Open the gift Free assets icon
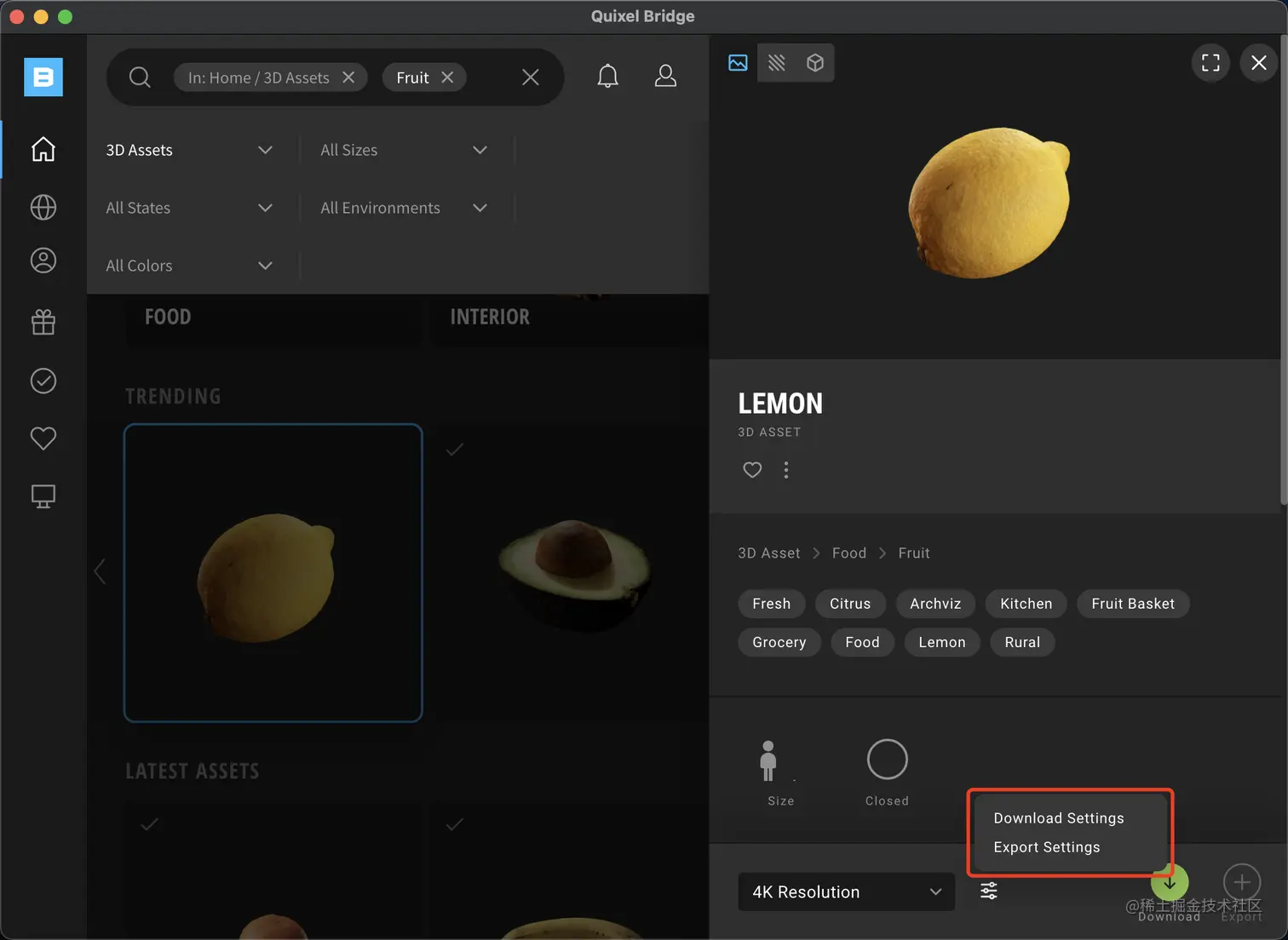The image size is (1288, 940). [43, 322]
